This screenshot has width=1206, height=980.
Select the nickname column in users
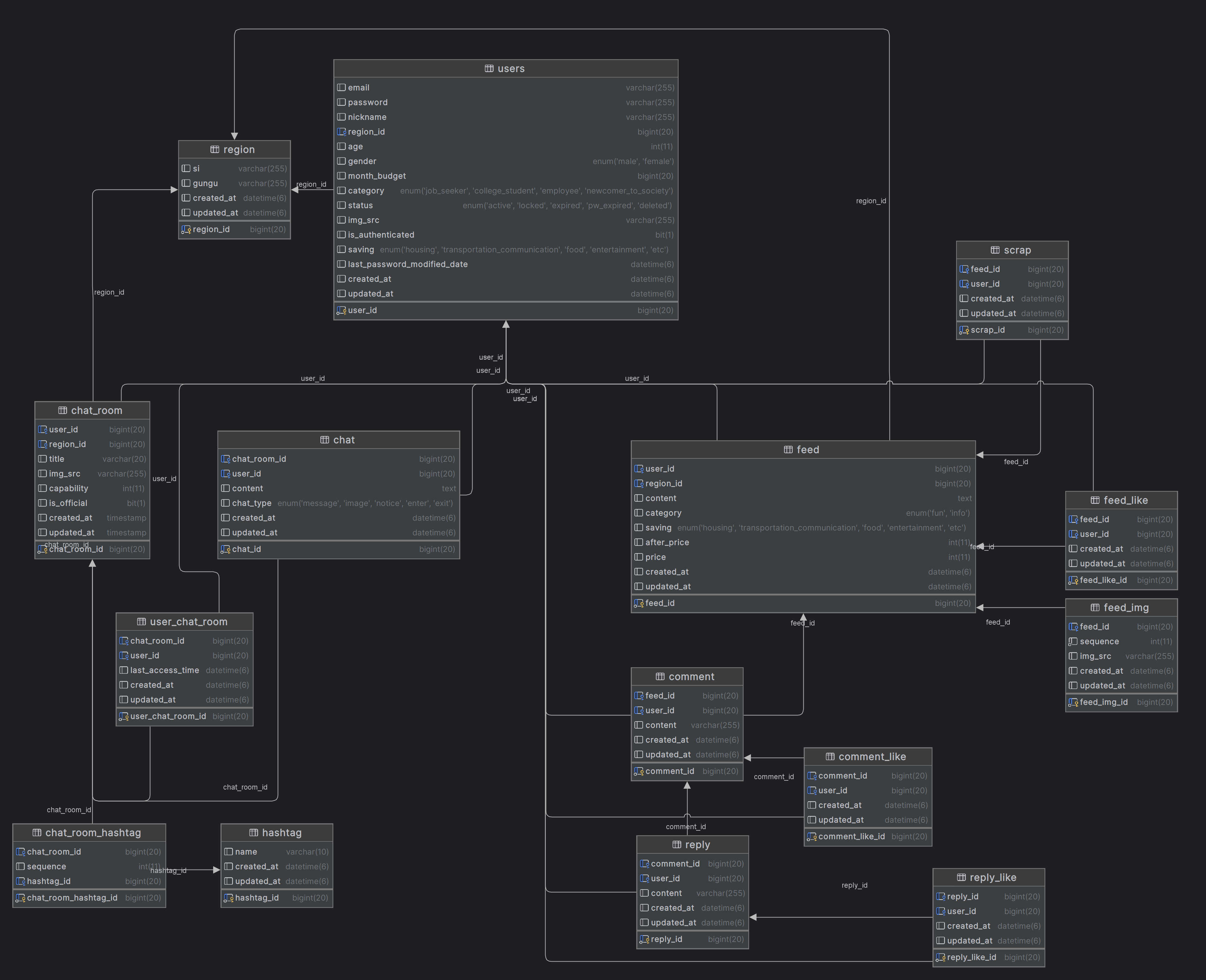click(506, 117)
